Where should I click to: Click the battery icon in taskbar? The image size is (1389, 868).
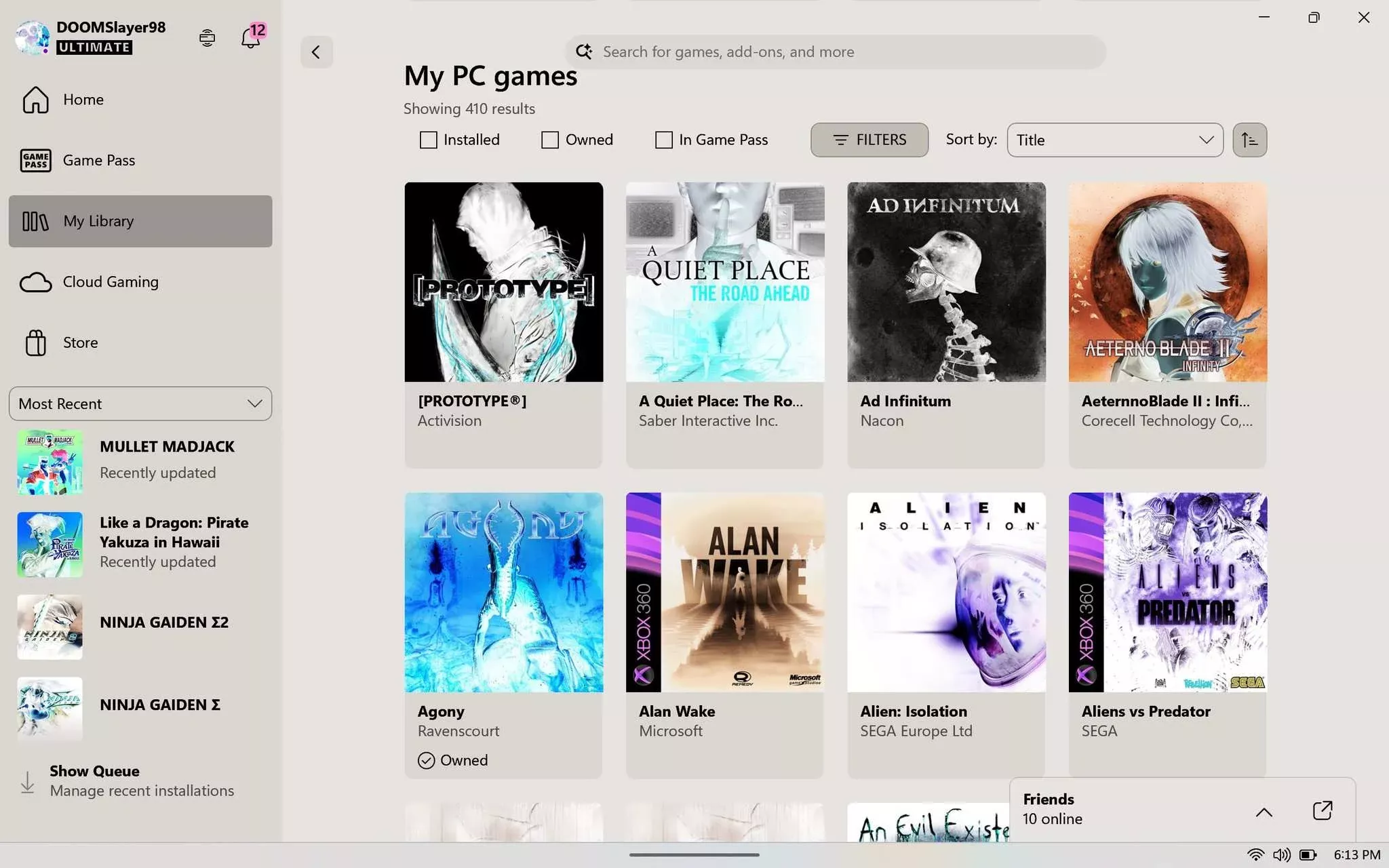coord(1308,854)
